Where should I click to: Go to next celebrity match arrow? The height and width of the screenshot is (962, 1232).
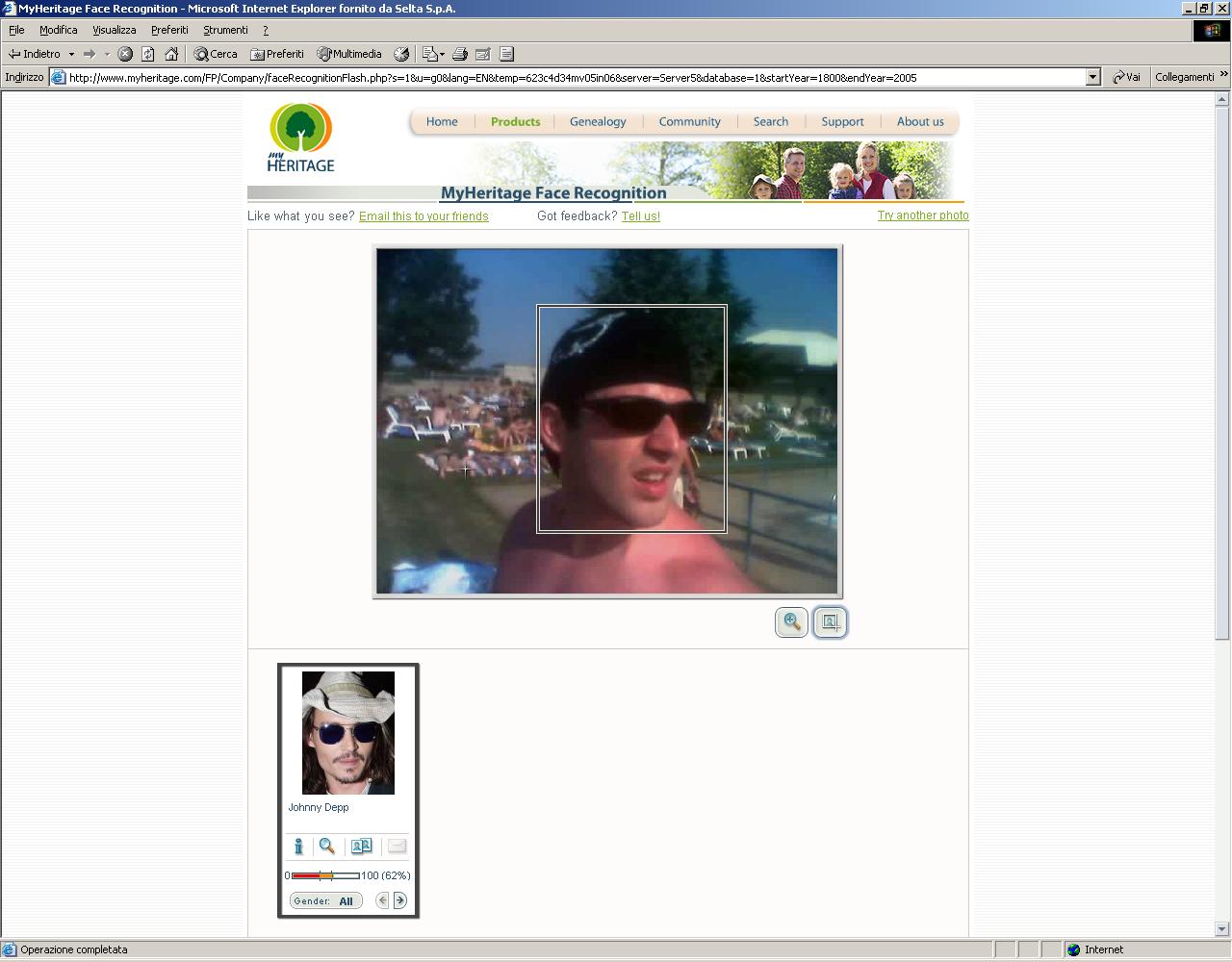pos(400,900)
